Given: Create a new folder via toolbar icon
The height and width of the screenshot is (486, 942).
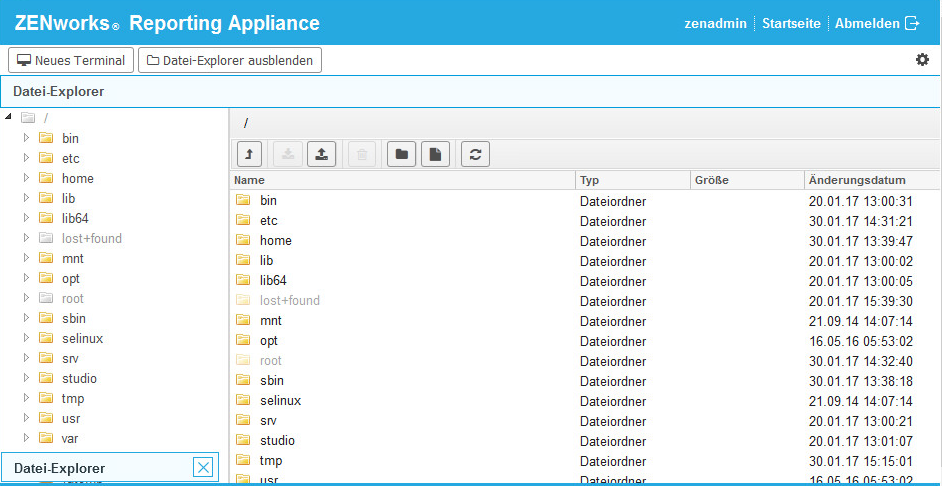Looking at the screenshot, I should (x=401, y=154).
